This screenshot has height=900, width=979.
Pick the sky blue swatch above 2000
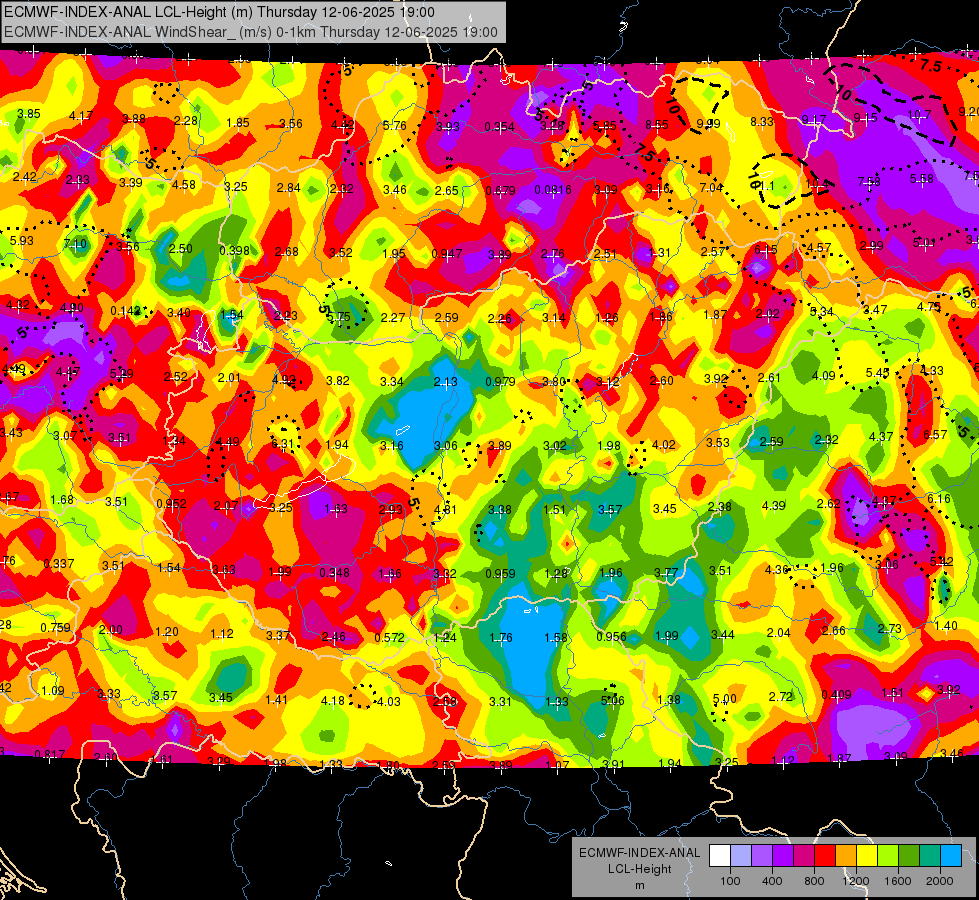coord(950,856)
